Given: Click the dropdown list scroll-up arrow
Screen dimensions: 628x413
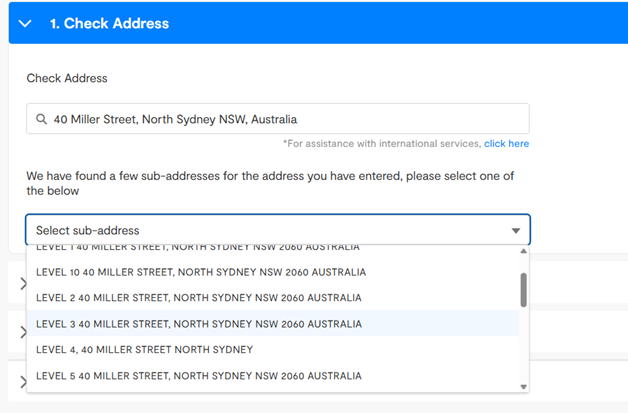Looking at the screenshot, I should [x=523, y=251].
